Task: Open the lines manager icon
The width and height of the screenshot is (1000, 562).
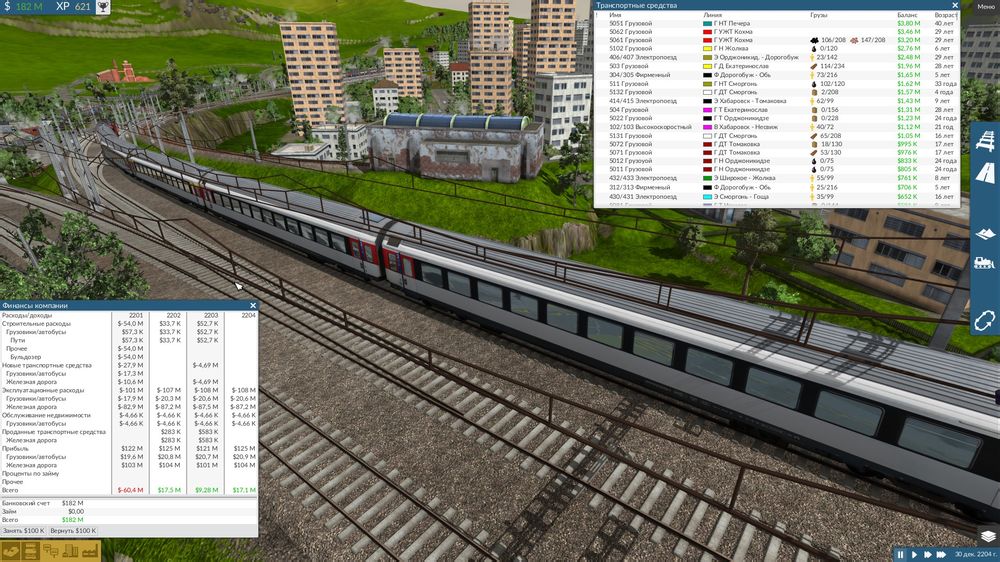Action: [x=50, y=551]
